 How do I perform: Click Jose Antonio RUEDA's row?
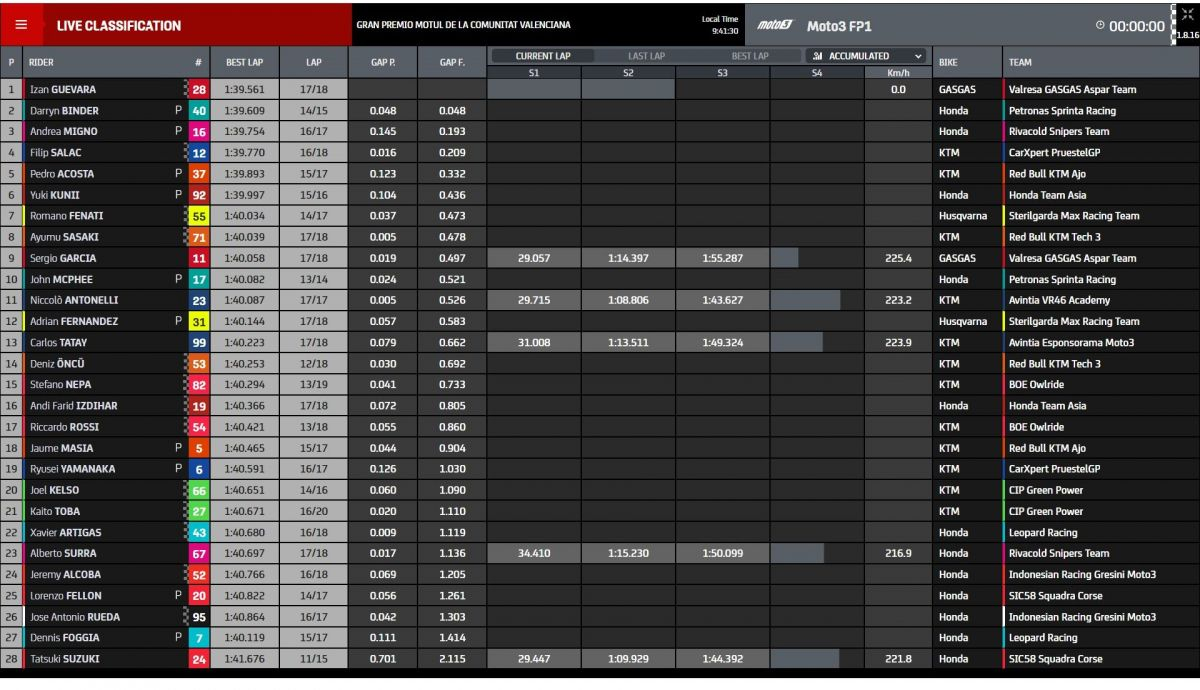(600, 617)
